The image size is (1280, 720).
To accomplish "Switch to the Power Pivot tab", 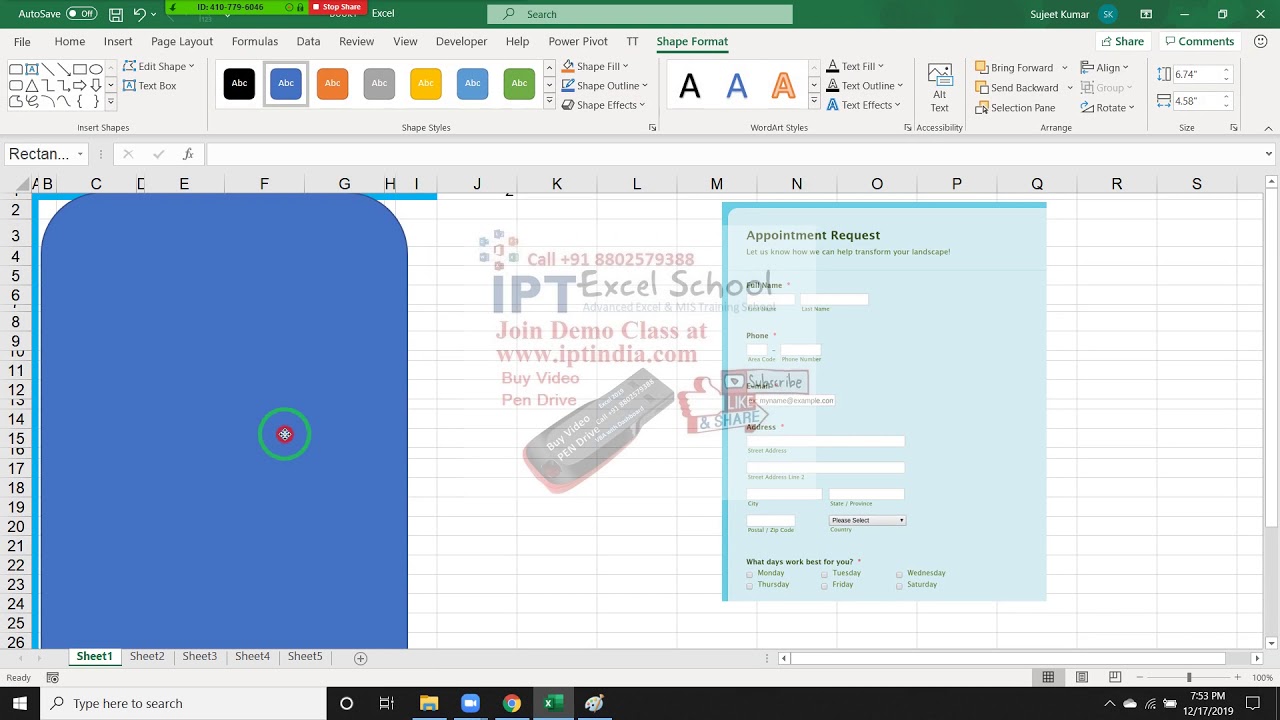I will click(578, 41).
